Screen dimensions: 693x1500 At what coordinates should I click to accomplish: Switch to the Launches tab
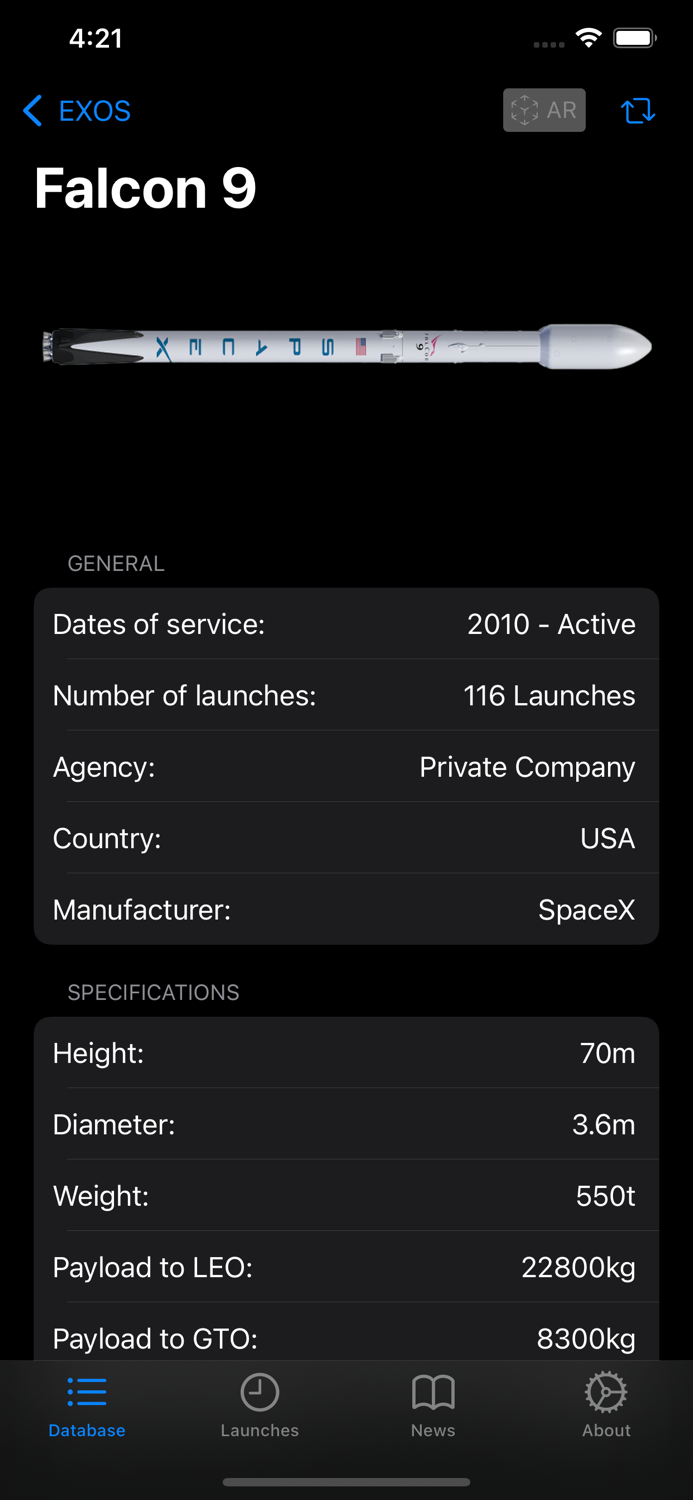259,1405
